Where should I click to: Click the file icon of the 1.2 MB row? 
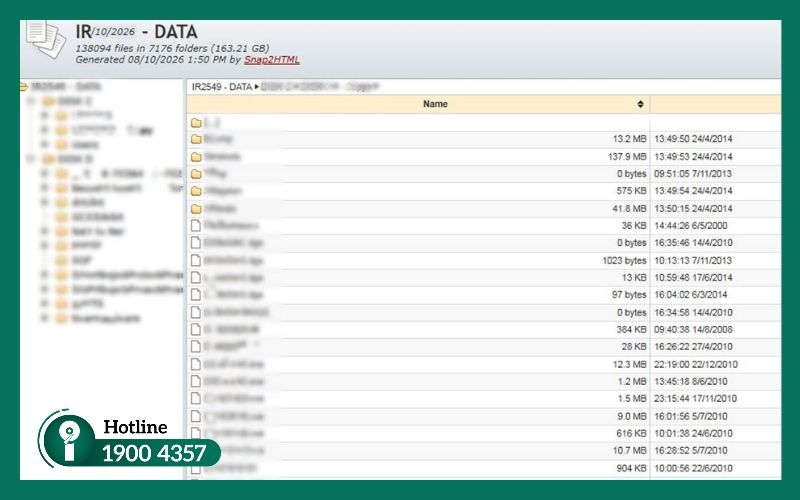(195, 381)
